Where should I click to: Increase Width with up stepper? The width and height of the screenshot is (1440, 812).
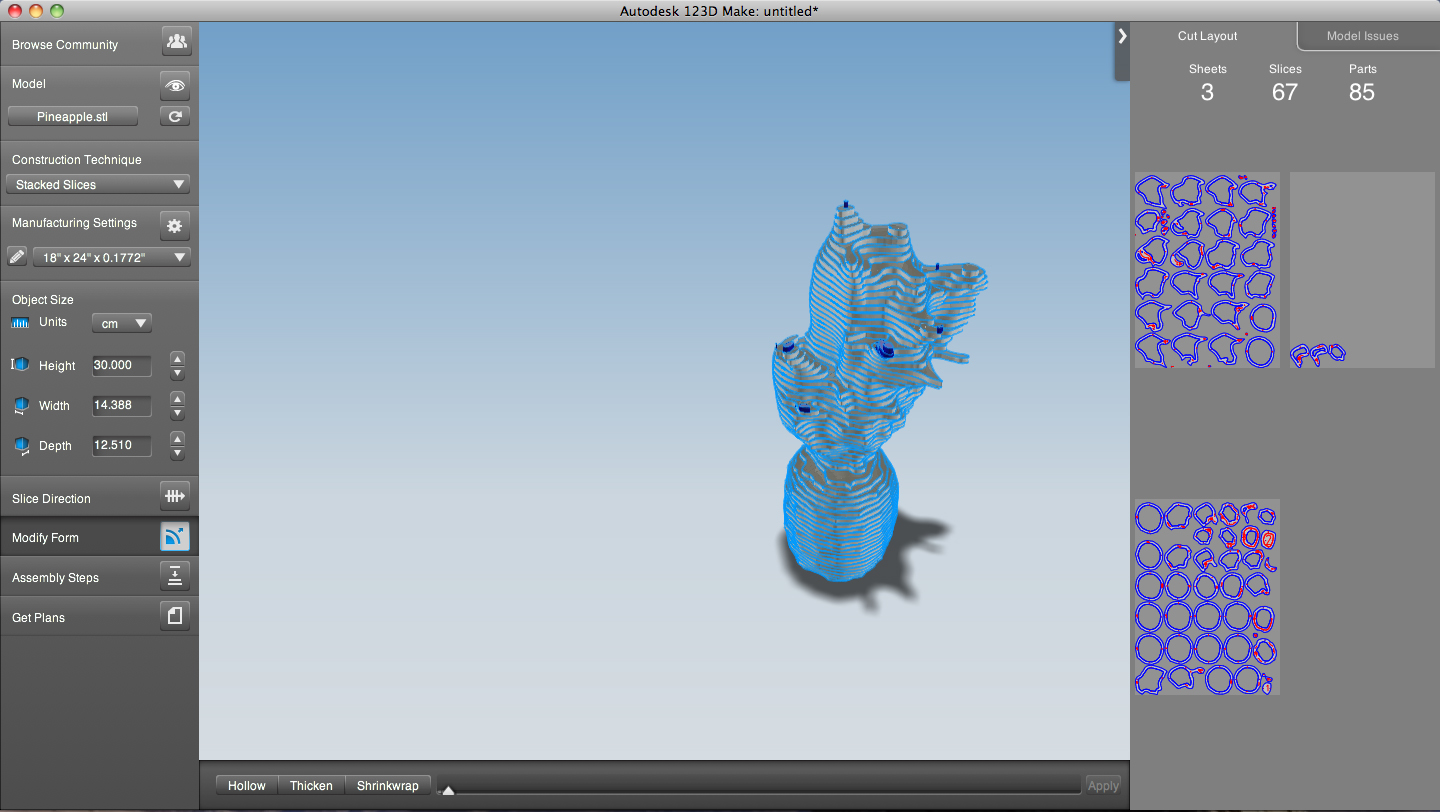point(177,398)
